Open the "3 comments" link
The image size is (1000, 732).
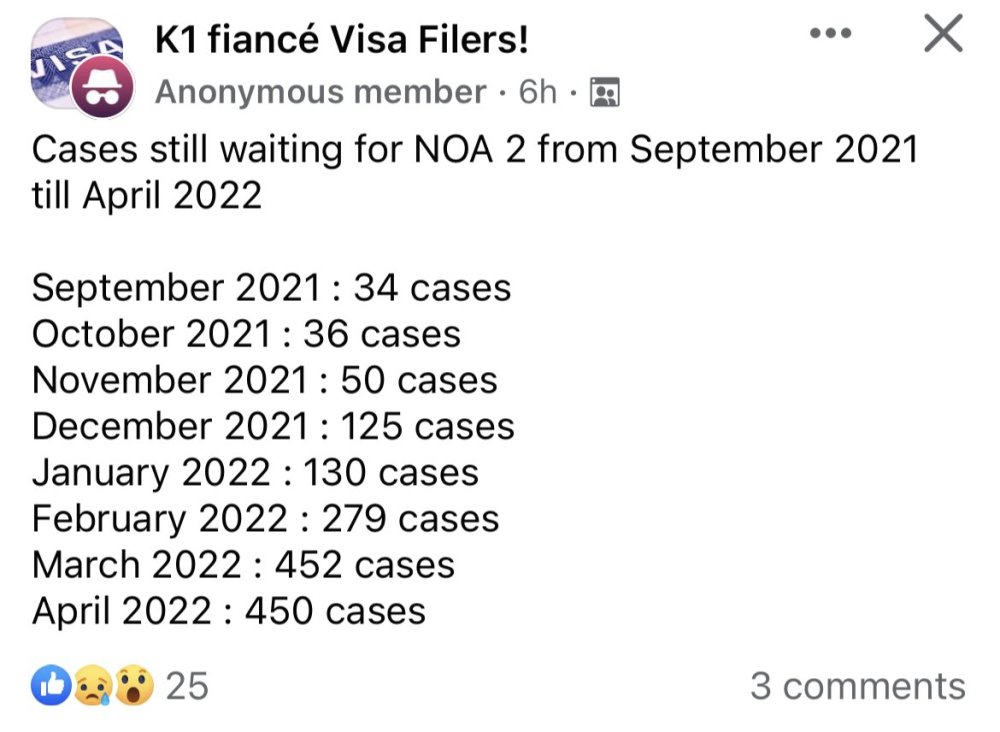click(858, 686)
